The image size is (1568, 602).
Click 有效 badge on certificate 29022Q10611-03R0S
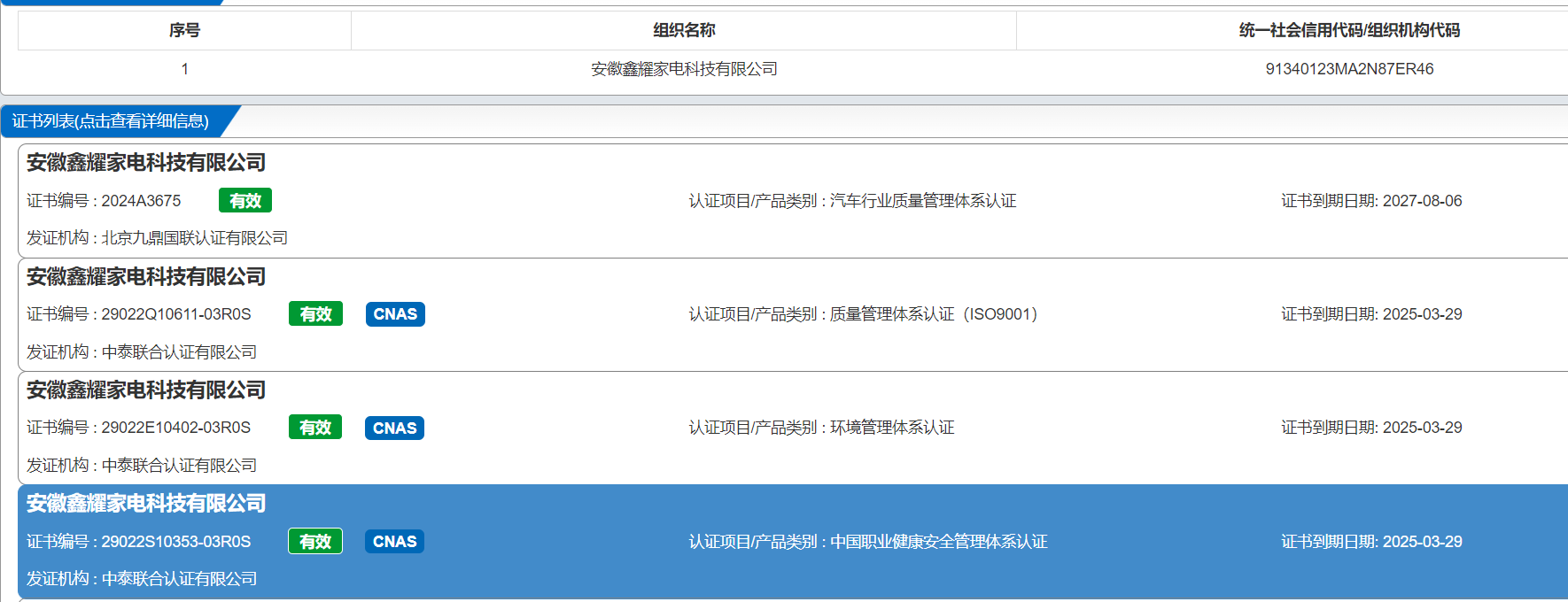coord(315,314)
